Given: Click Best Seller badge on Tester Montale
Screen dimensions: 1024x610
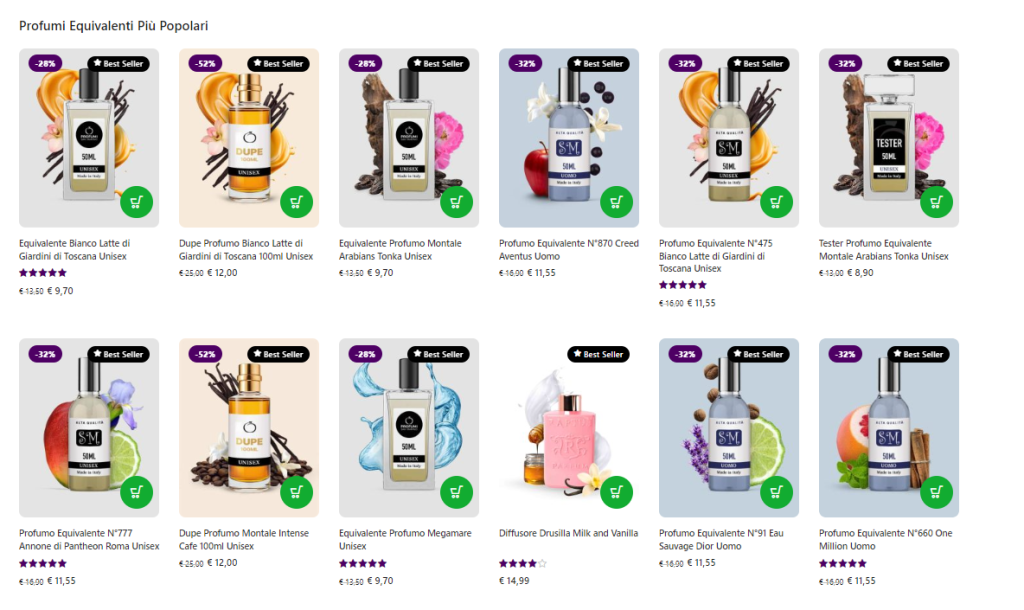Looking at the screenshot, I should tap(917, 63).
